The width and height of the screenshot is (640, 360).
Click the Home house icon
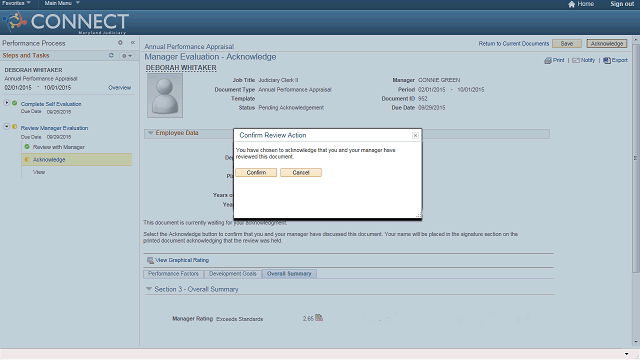(571, 4)
